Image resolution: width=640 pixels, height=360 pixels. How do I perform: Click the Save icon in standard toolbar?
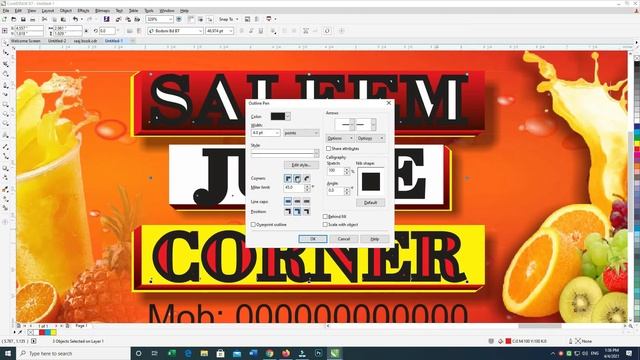point(23,19)
